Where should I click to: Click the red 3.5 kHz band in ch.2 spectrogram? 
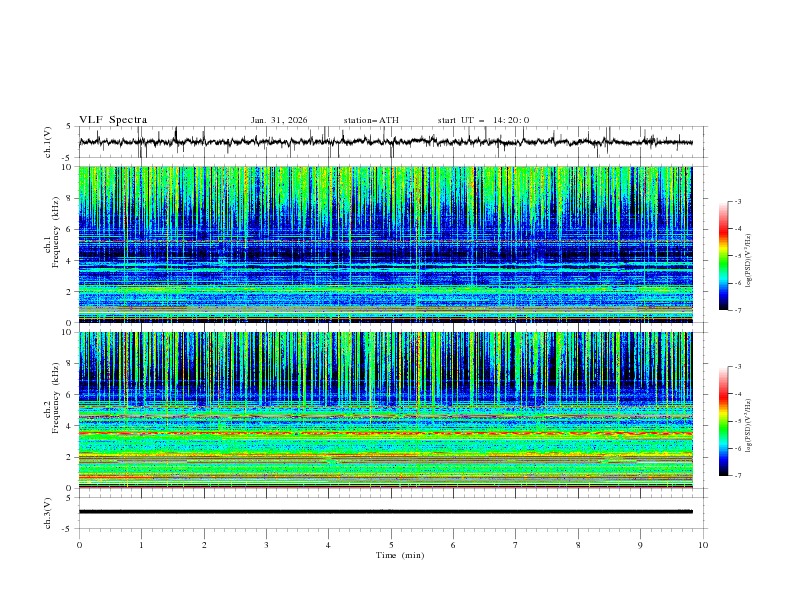pos(386,433)
